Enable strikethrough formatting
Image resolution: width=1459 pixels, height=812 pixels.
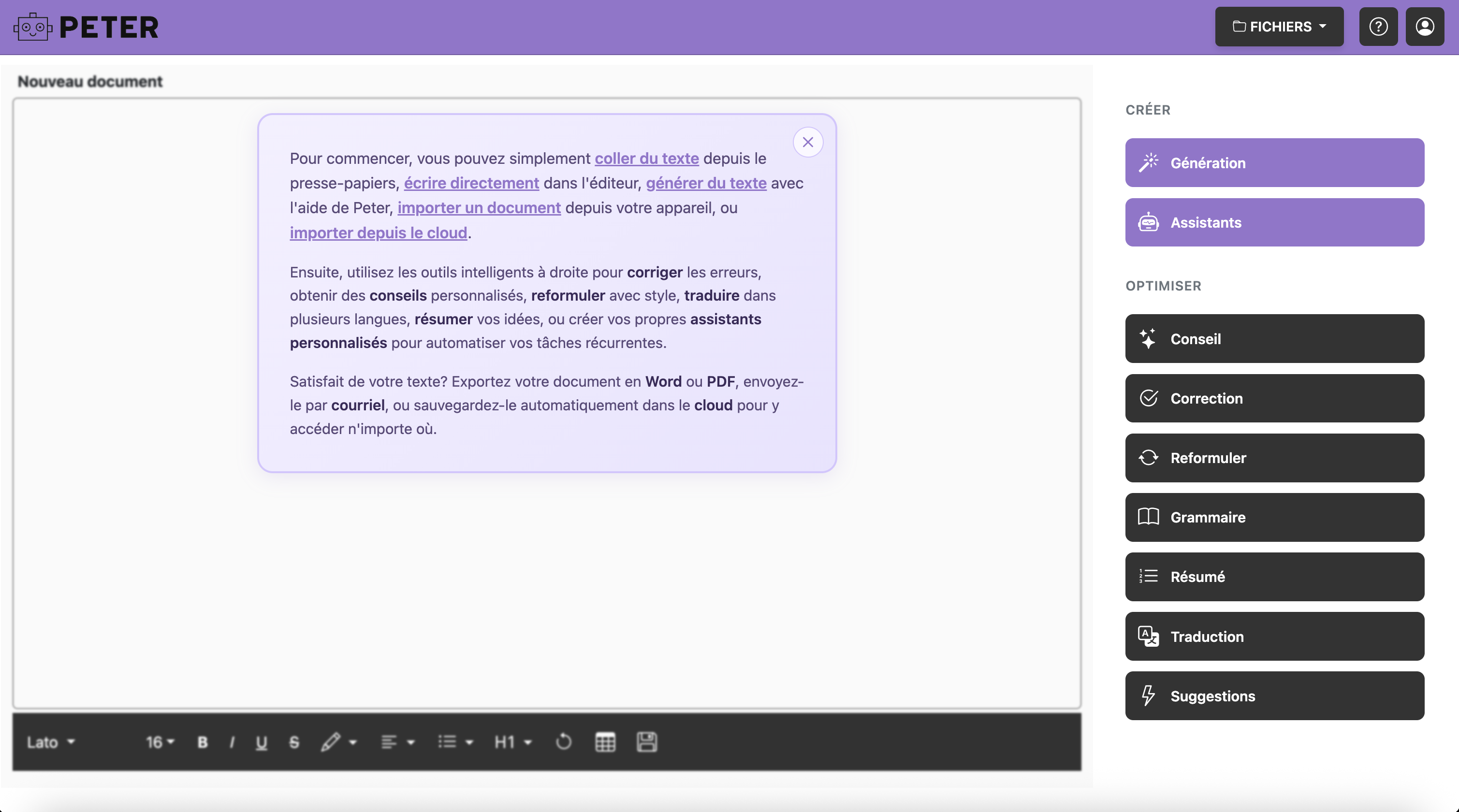click(x=293, y=742)
